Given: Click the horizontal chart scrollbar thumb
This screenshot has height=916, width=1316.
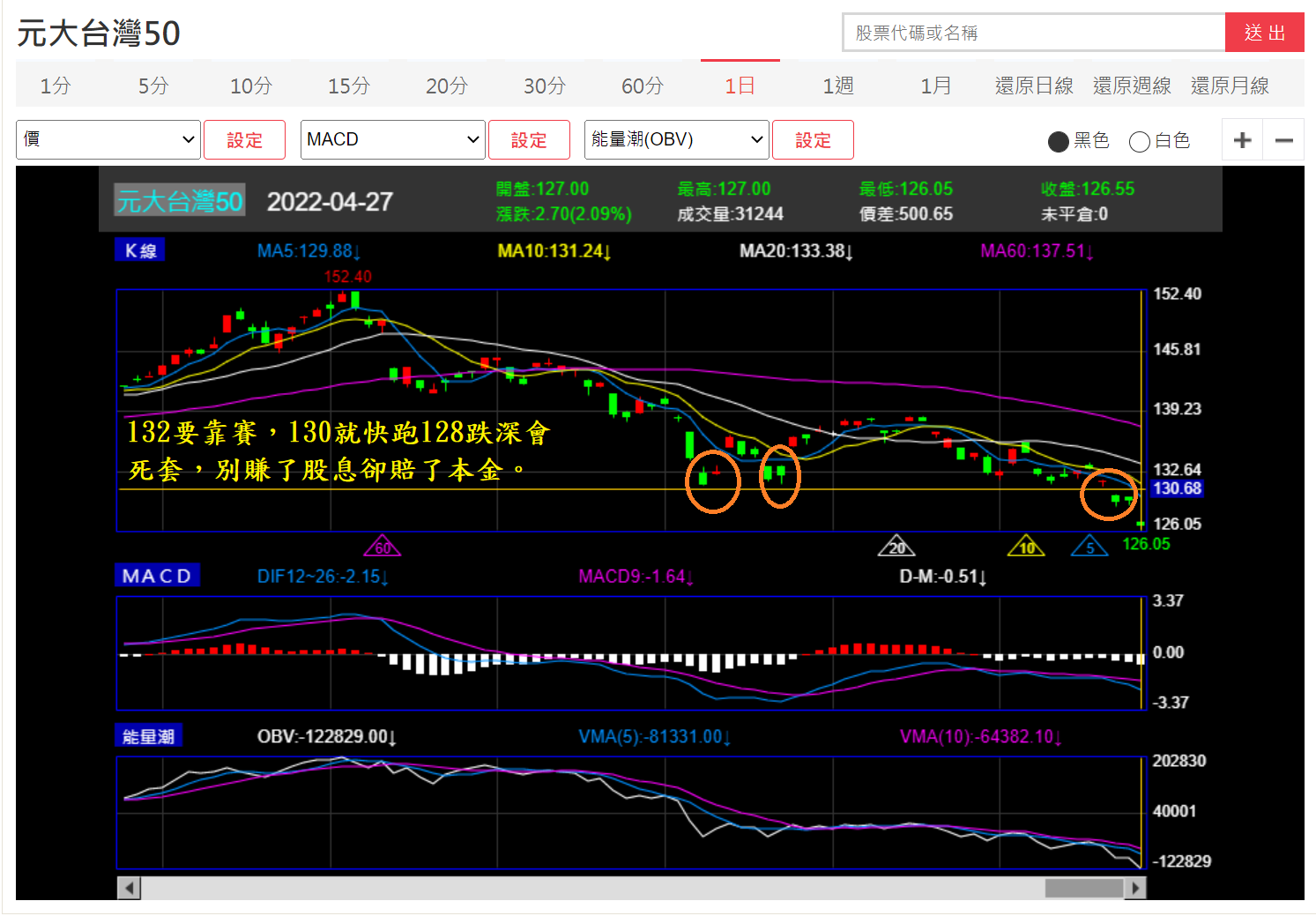Looking at the screenshot, I should pyautogui.click(x=1084, y=888).
